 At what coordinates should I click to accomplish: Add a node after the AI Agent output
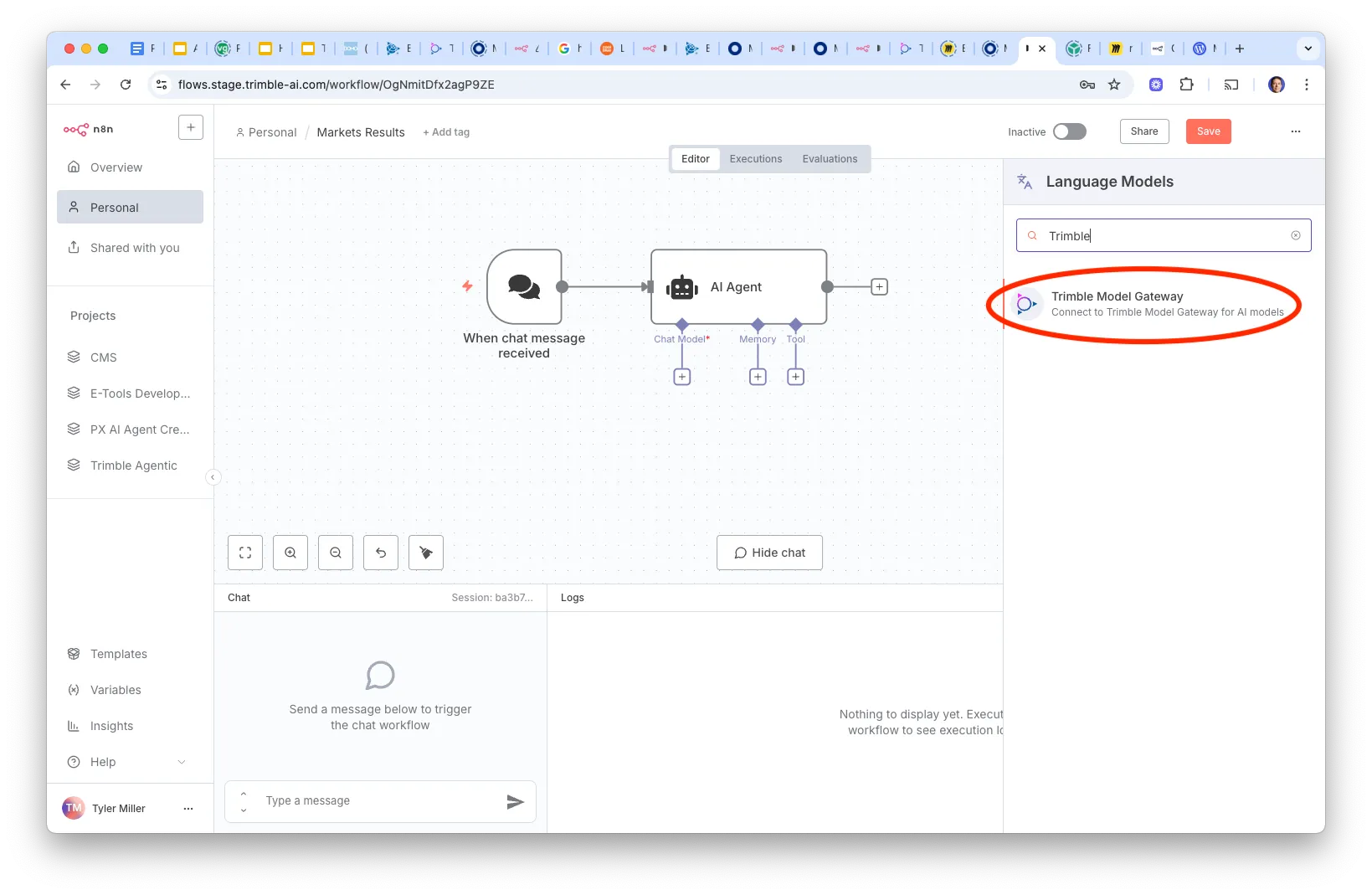(x=879, y=287)
